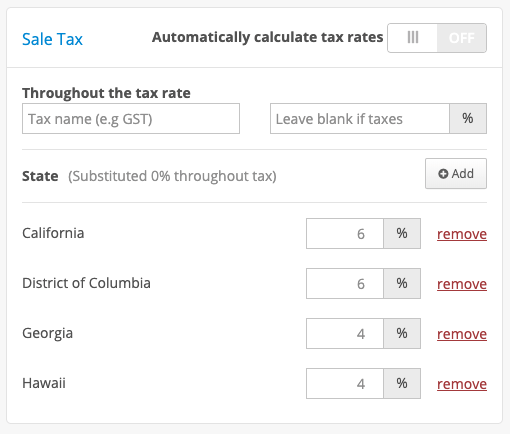This screenshot has width=510, height=434.
Task: Open the Sale Tax heading link
Action: (52, 39)
